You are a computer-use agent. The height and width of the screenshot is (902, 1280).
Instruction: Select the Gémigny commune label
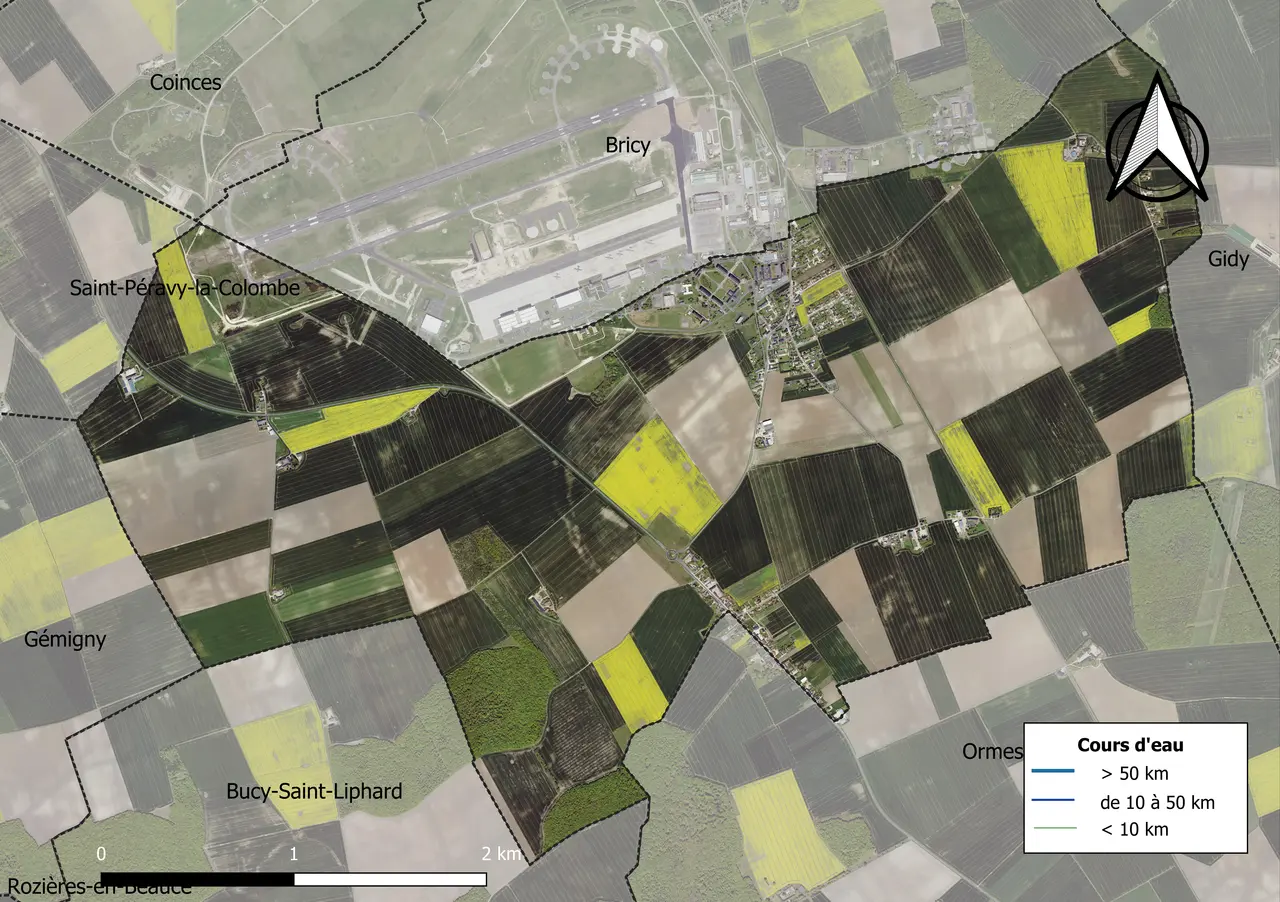click(66, 640)
